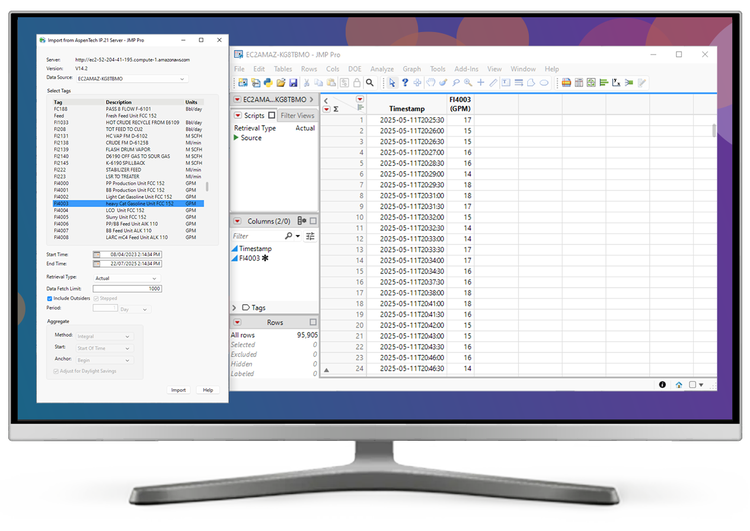This screenshot has height=531, width=750.
Task: Select the Hand grabber tool
Action: [430, 83]
